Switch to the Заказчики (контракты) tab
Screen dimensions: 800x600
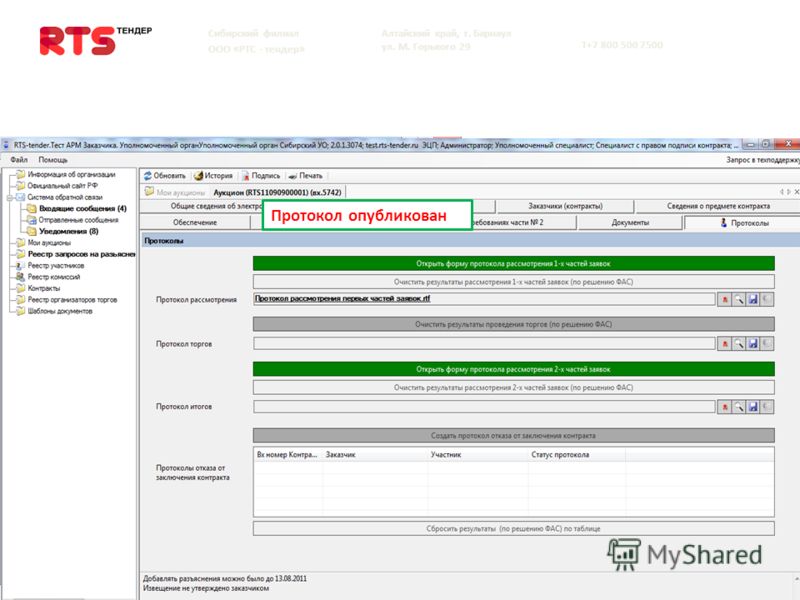coord(565,206)
